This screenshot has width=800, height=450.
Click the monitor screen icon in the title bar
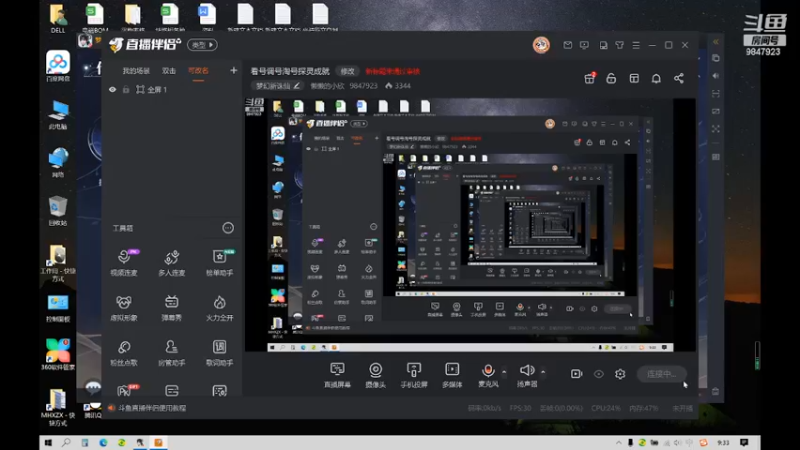coord(584,45)
